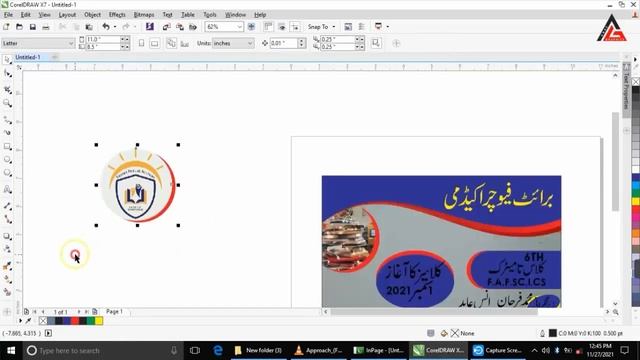Add a page after using plus icon
This screenshot has height=360, width=640.
pos(95,311)
